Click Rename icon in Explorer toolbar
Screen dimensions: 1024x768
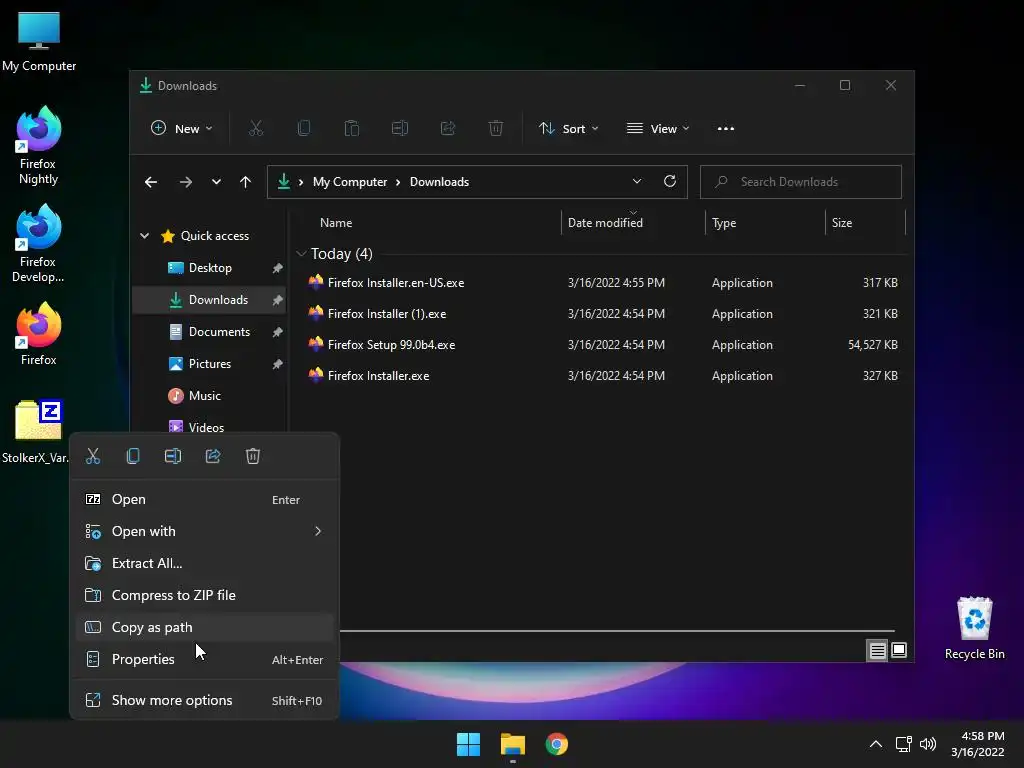click(400, 129)
